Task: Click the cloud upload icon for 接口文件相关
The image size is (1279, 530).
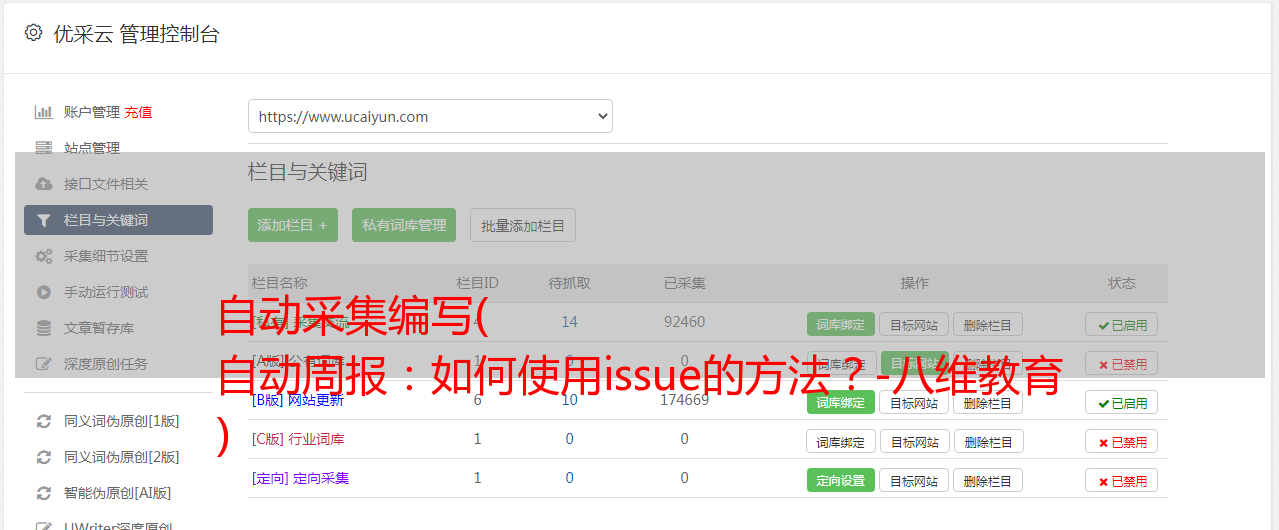Action: click(43, 184)
